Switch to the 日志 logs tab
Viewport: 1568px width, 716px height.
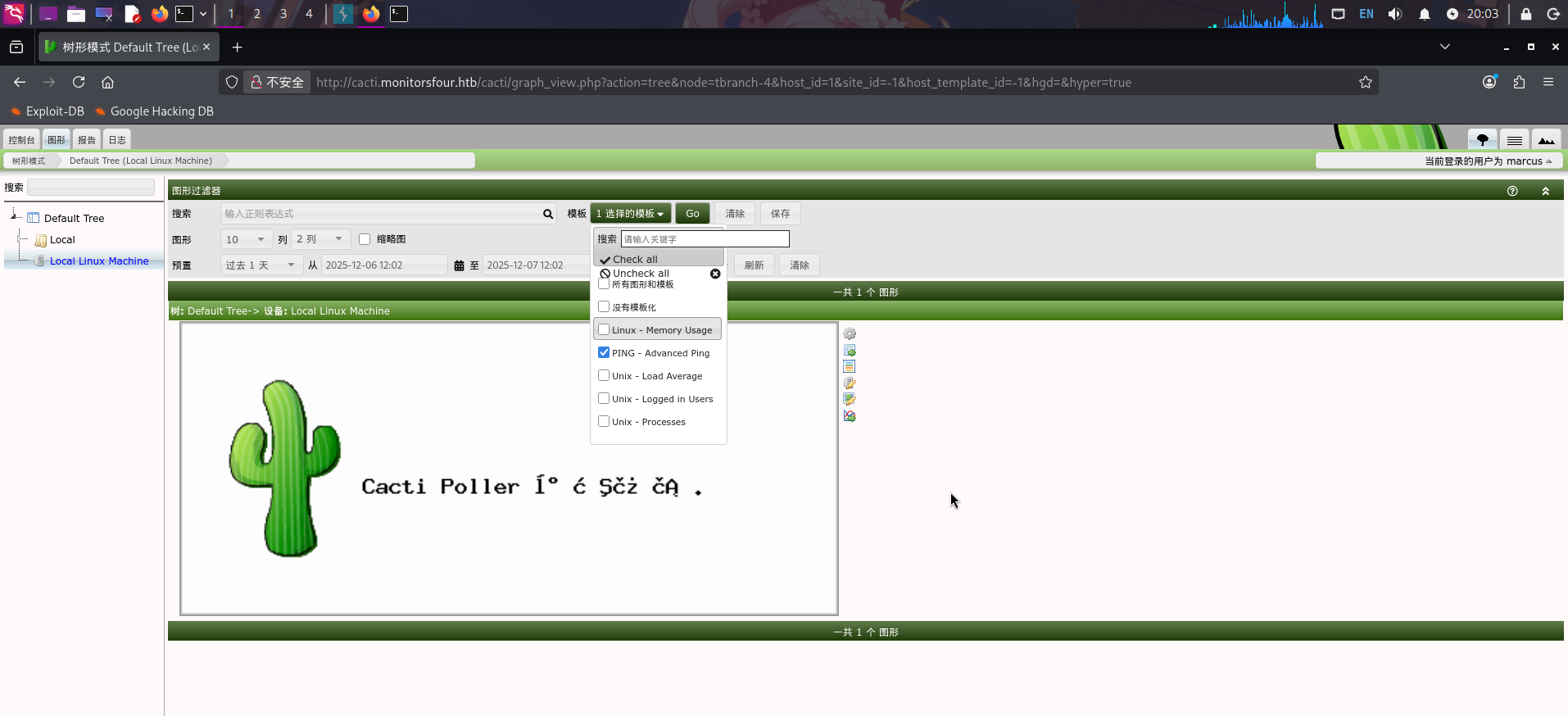pyautogui.click(x=117, y=140)
